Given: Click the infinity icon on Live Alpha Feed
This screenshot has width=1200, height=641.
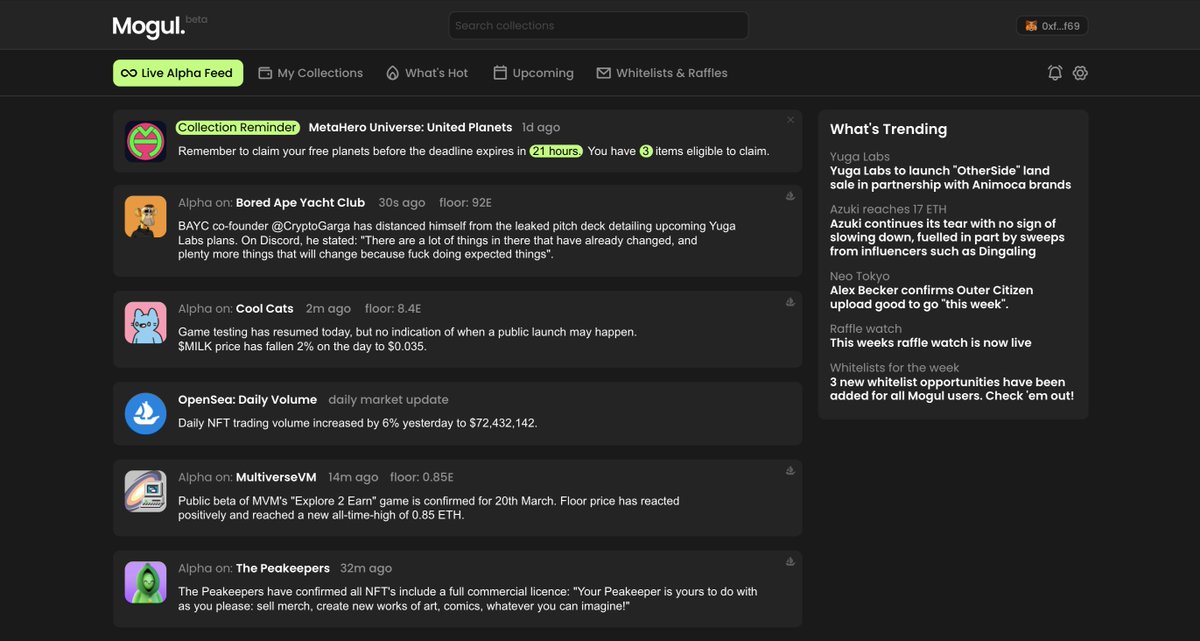Looking at the screenshot, I should pos(129,73).
